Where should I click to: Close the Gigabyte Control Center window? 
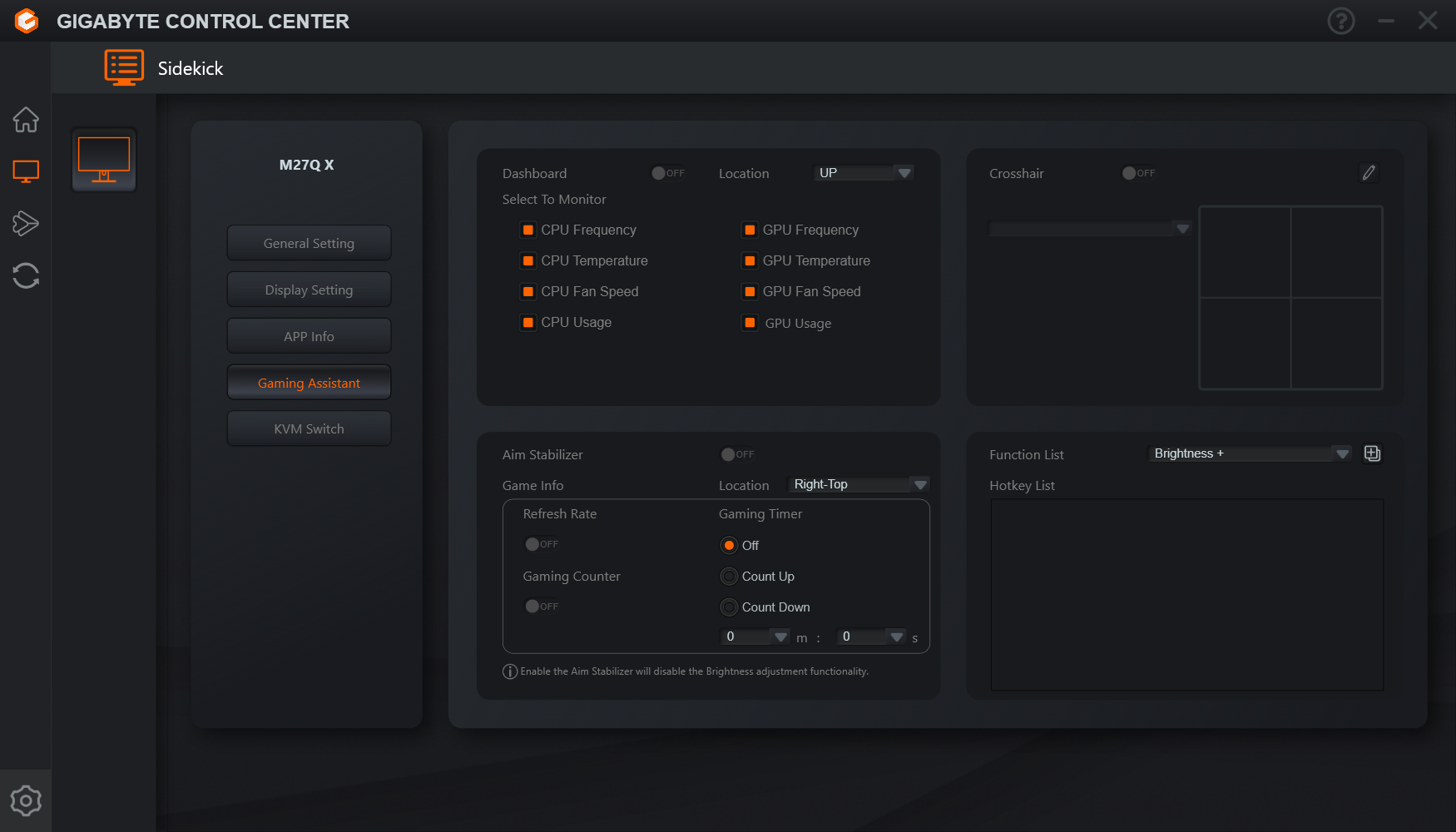1428,21
